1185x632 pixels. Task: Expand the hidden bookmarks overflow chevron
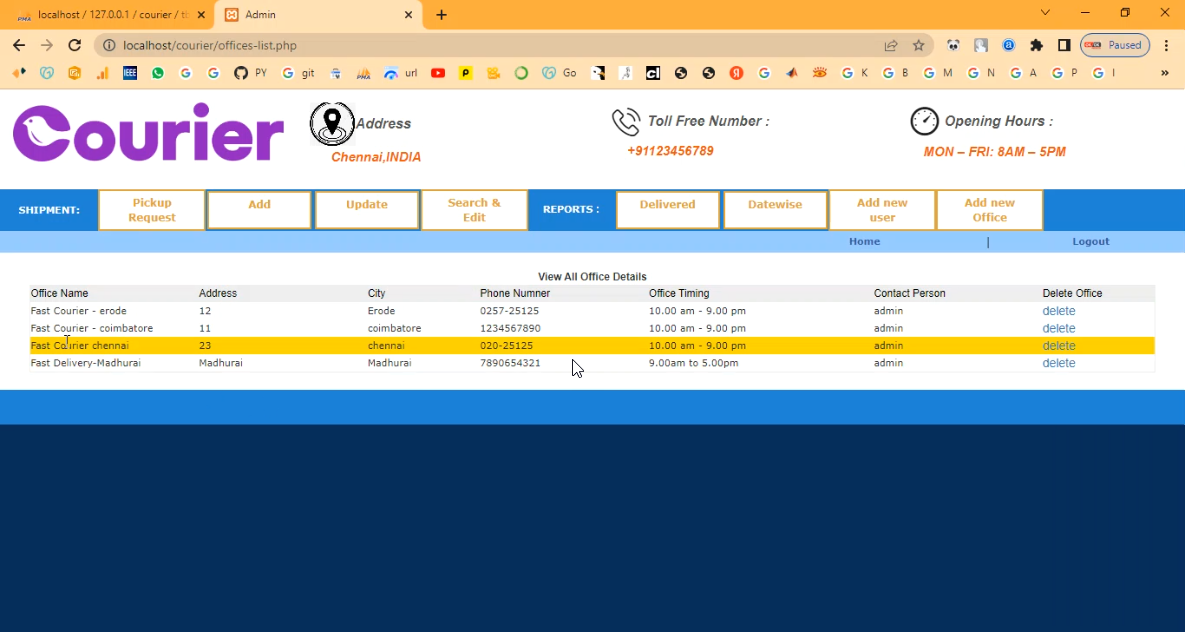pos(1164,73)
